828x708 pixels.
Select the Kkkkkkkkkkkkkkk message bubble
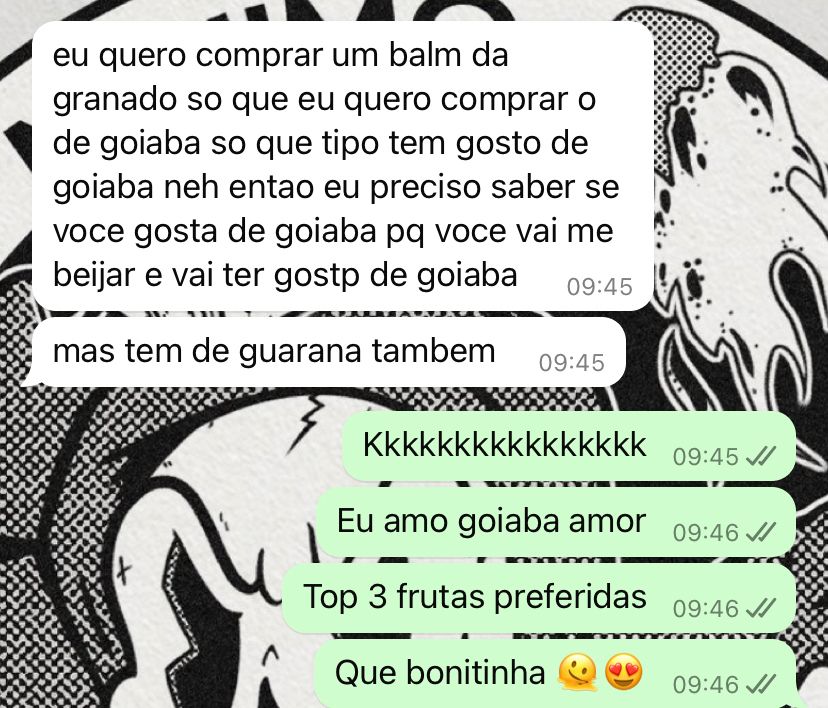point(569,446)
